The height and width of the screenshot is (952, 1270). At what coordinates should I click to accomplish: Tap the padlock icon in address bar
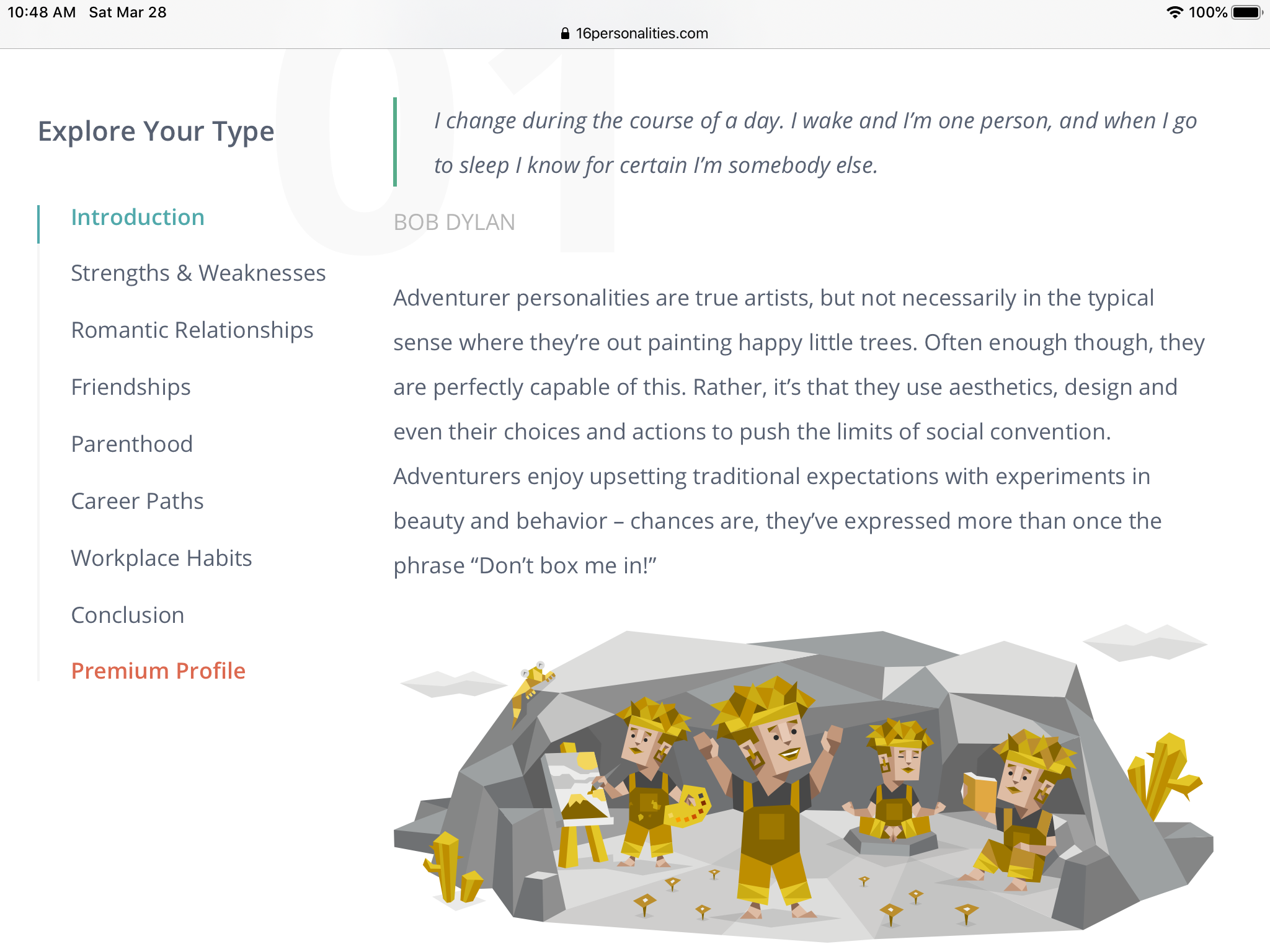(564, 33)
